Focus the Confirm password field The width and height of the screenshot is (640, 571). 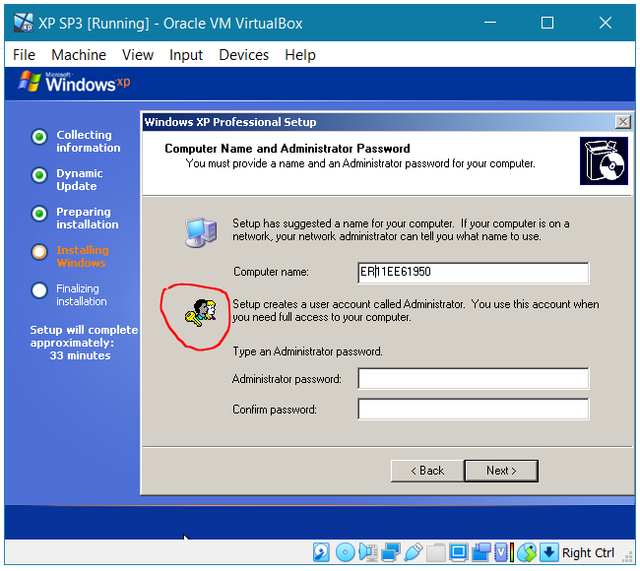pos(473,409)
